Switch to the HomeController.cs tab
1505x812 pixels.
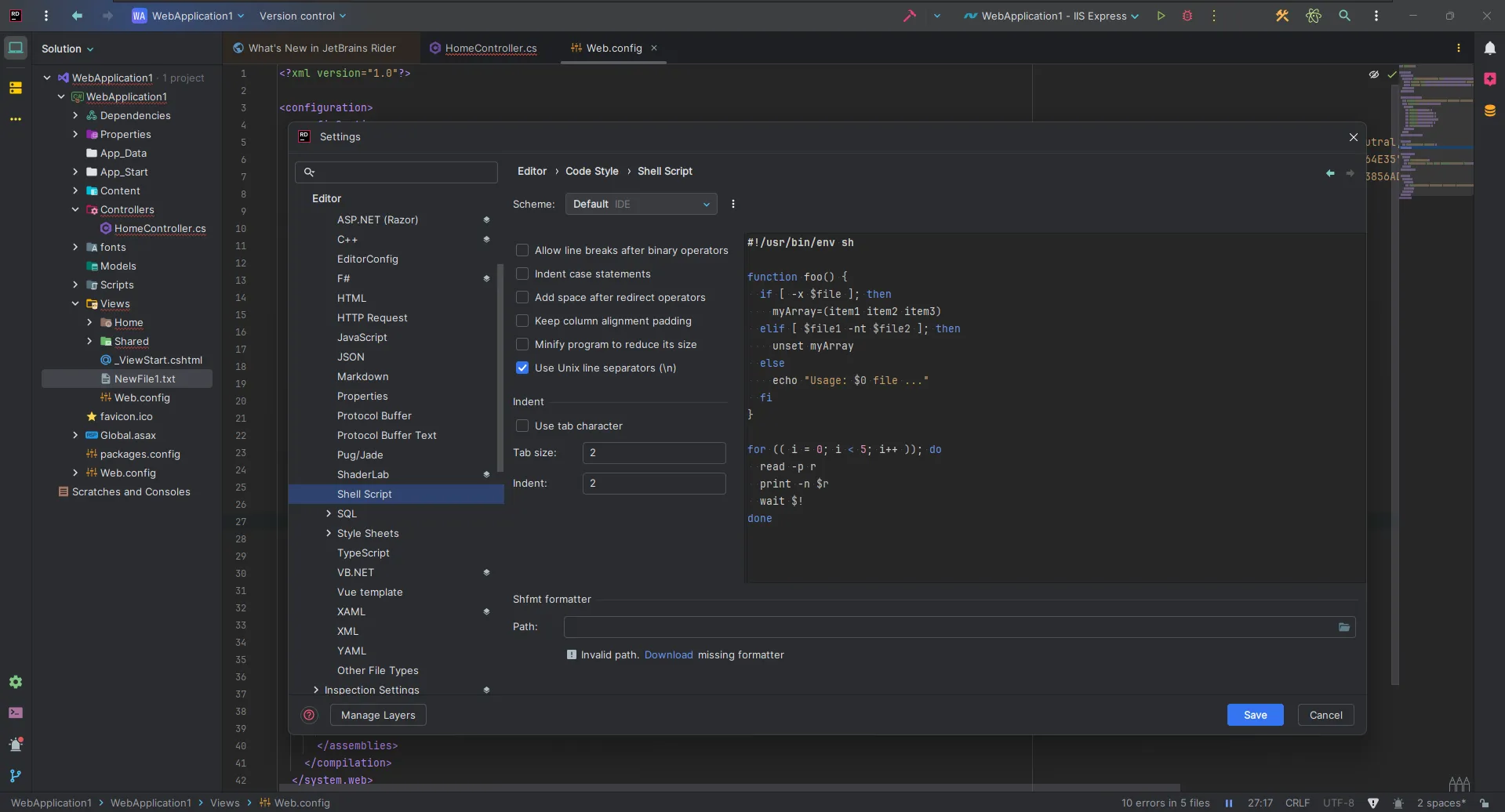point(490,49)
